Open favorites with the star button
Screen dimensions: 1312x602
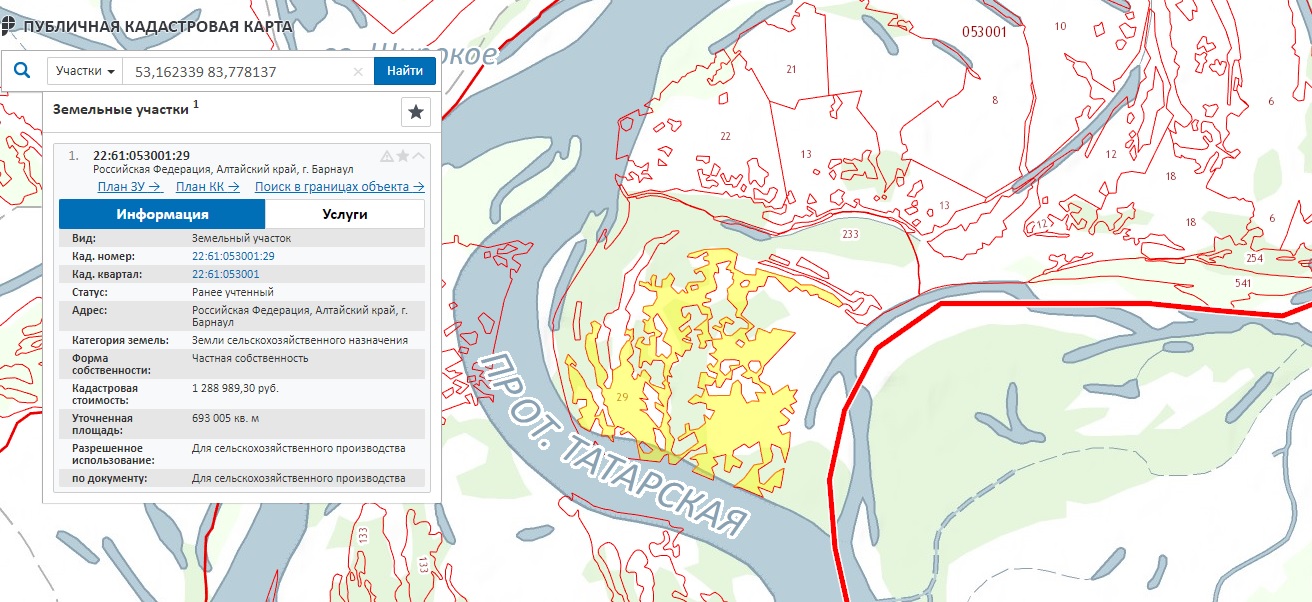tap(416, 113)
